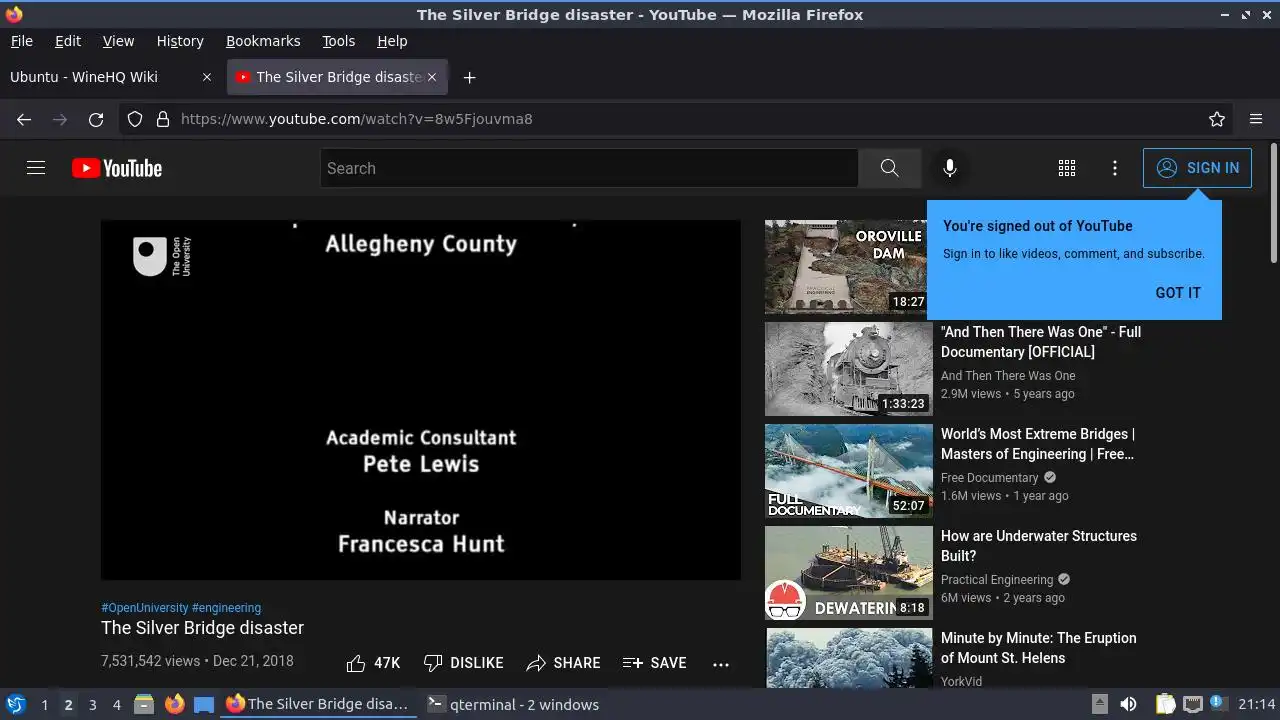This screenshot has width=1280, height=720.
Task: Type in the YouTube Search field
Action: coord(589,168)
